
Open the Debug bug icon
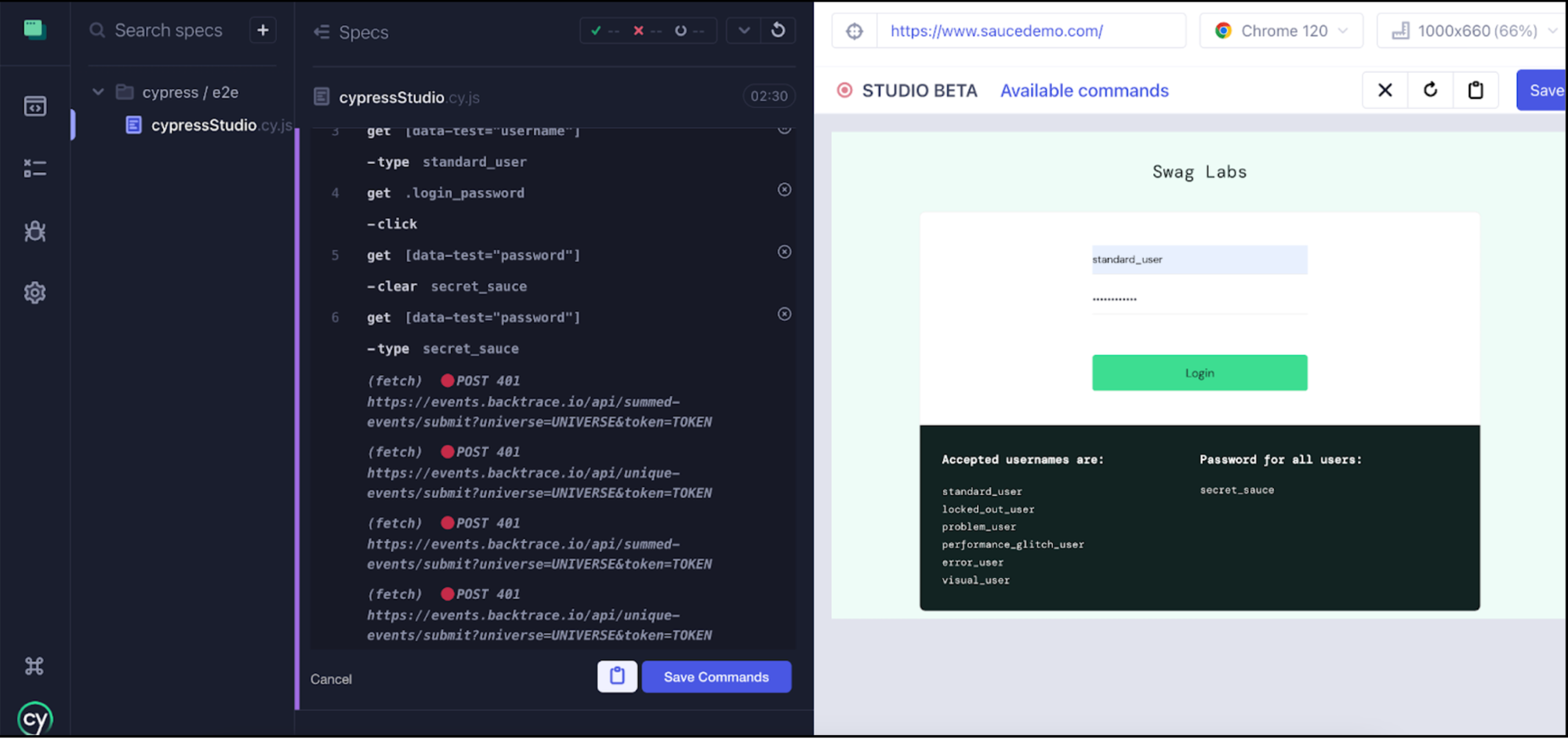[x=34, y=231]
